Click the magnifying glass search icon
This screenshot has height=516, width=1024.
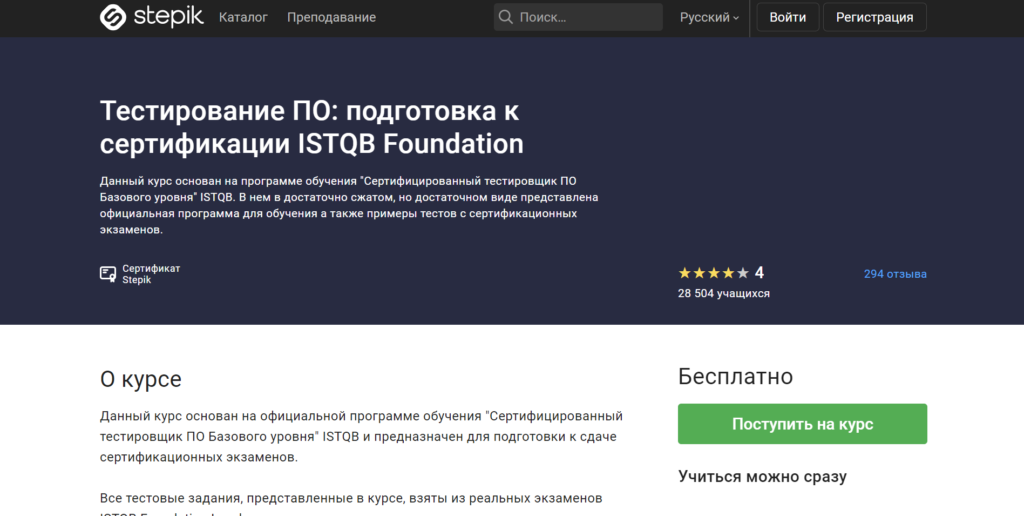tap(506, 17)
